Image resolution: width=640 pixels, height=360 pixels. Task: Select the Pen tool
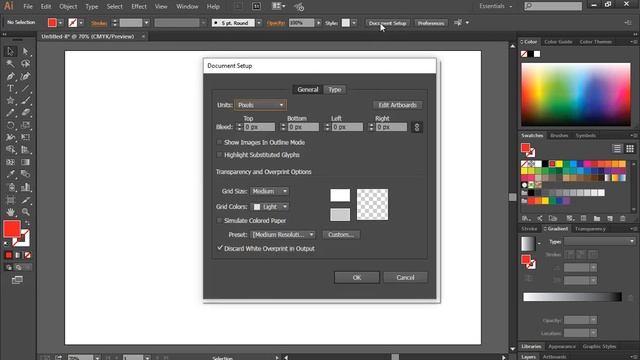tap(11, 76)
